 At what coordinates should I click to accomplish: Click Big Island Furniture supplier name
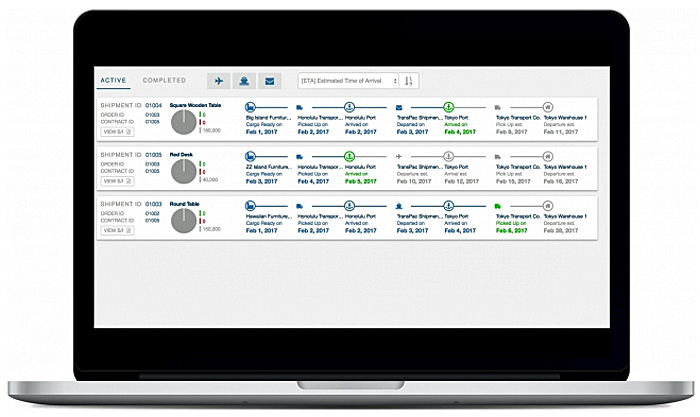(268, 118)
